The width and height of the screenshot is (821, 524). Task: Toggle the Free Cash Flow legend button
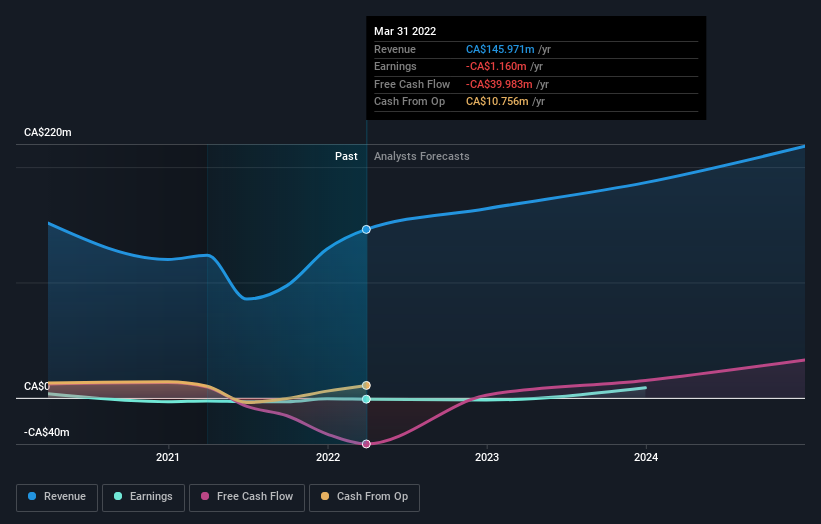(x=247, y=497)
